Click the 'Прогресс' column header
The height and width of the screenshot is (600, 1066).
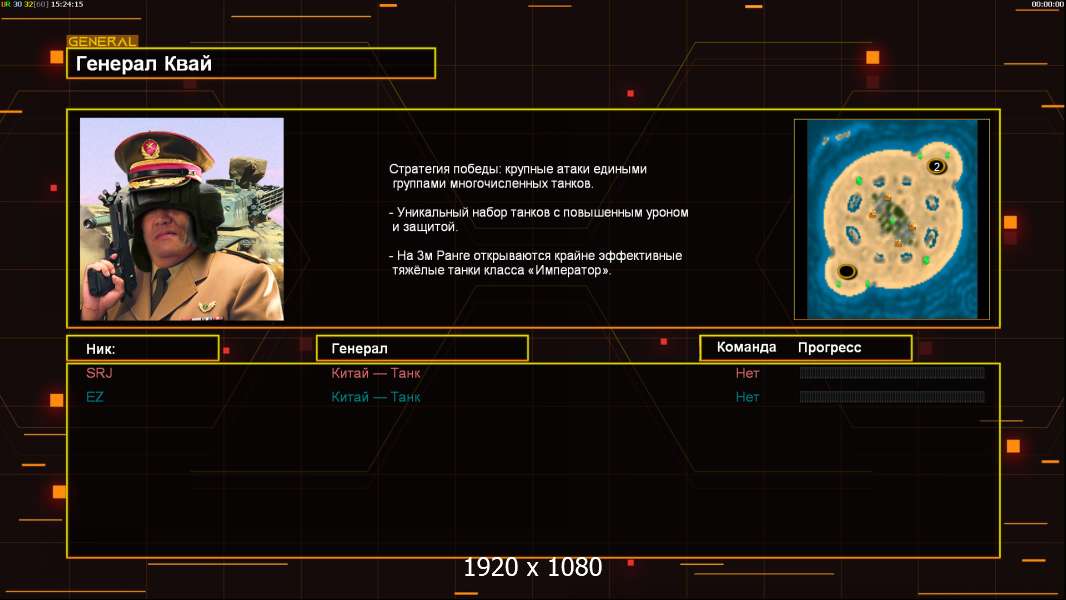(829, 347)
